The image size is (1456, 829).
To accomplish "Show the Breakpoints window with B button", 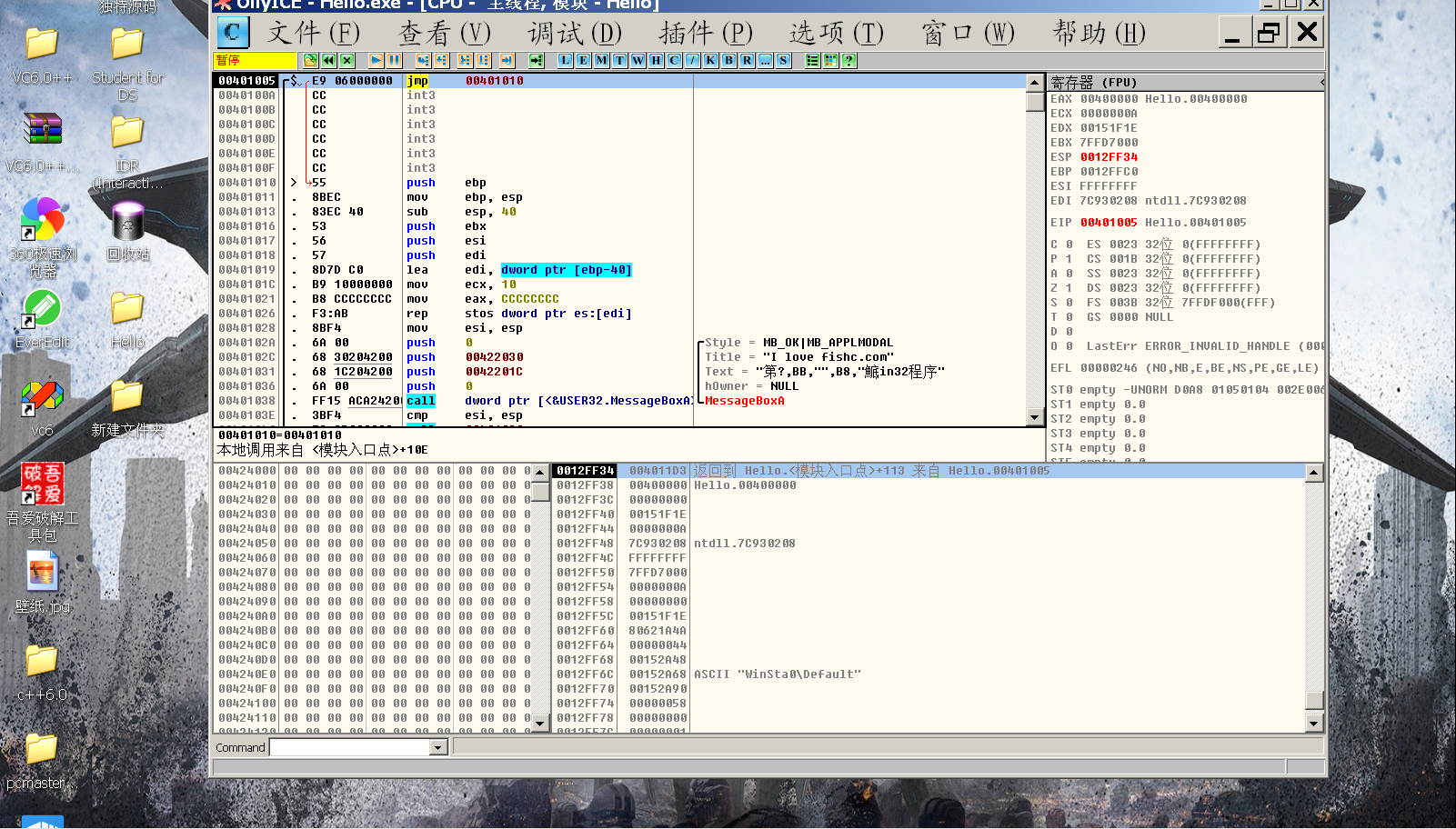I will pos(728,61).
